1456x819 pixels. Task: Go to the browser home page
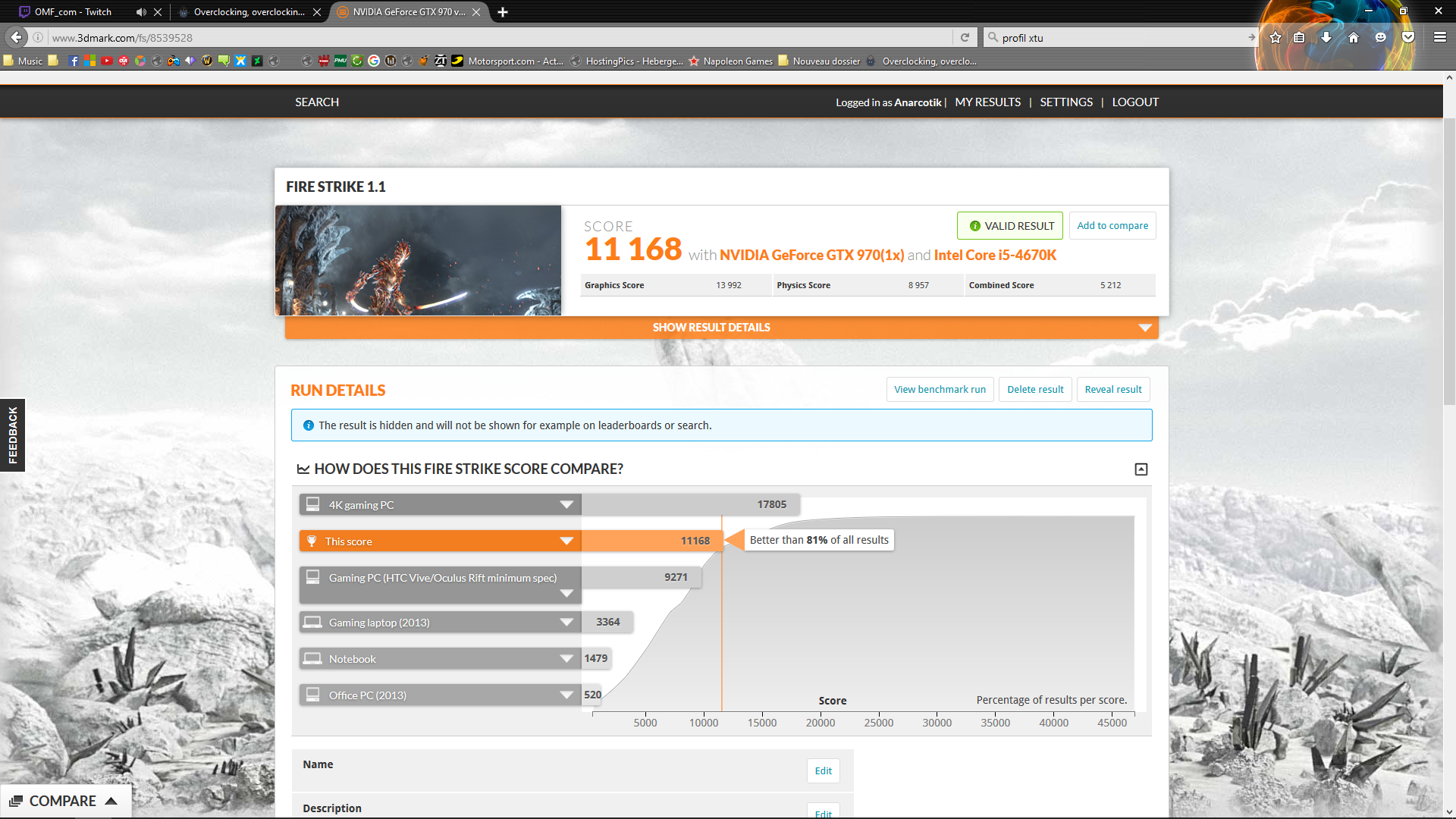pyautogui.click(x=1354, y=37)
